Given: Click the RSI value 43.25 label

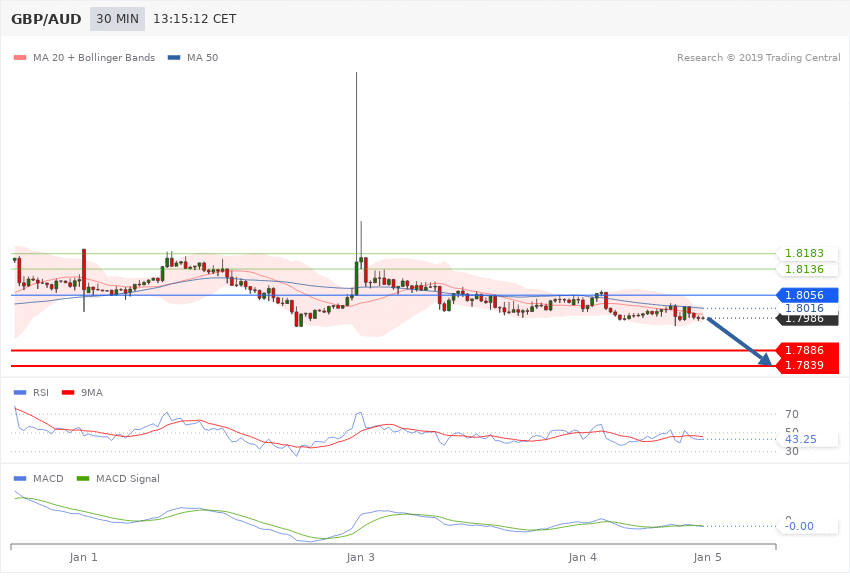Looking at the screenshot, I should point(800,439).
